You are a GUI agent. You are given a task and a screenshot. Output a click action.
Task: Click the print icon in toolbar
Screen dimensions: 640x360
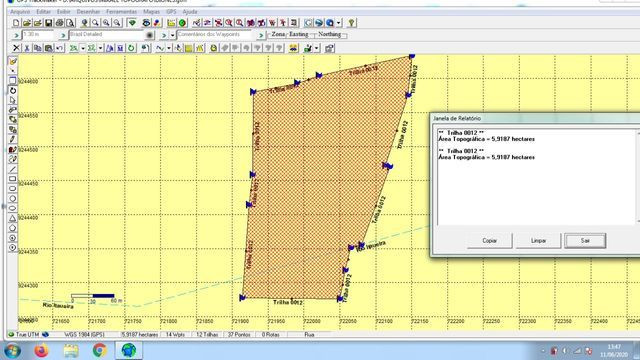pos(60,23)
